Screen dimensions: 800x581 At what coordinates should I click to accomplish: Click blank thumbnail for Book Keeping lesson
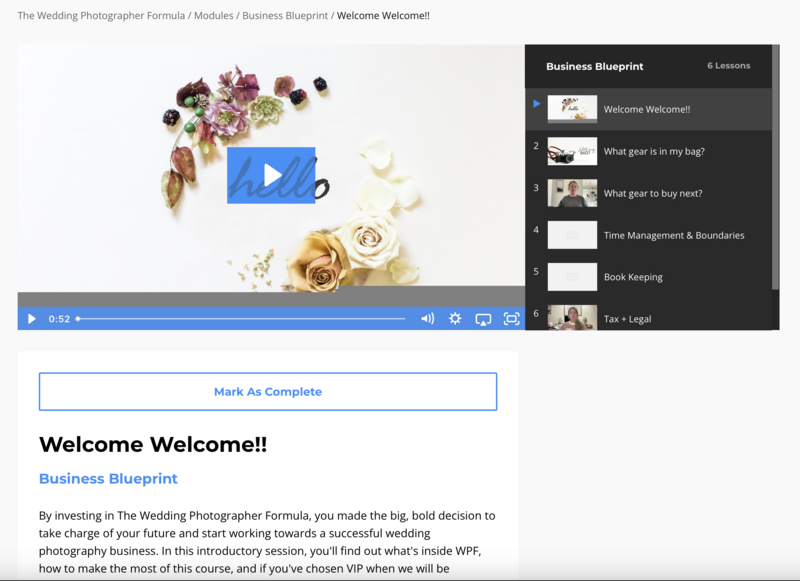click(572, 276)
